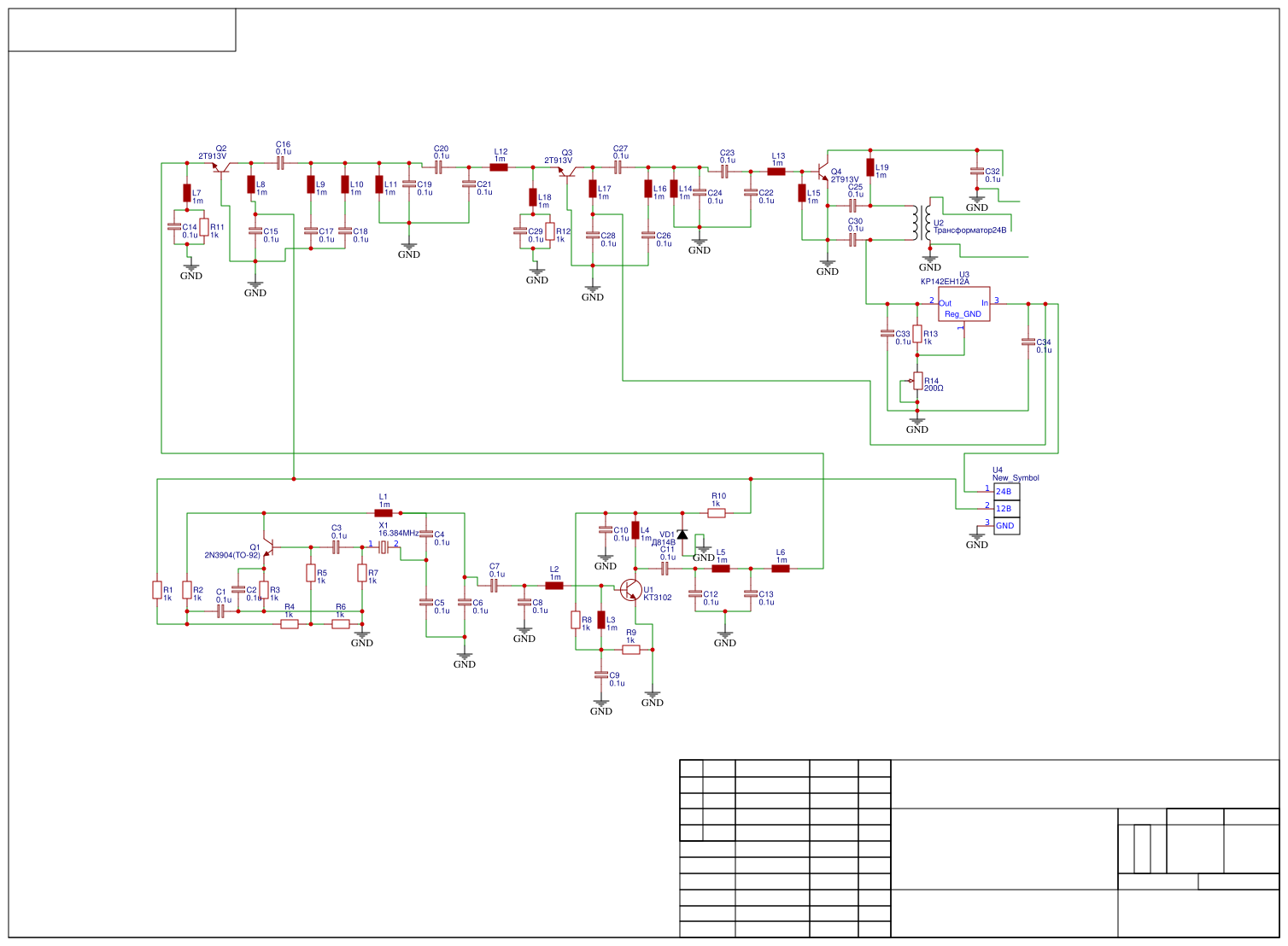Click the transformer U2 Трансформатор24В symbol

click(x=922, y=224)
